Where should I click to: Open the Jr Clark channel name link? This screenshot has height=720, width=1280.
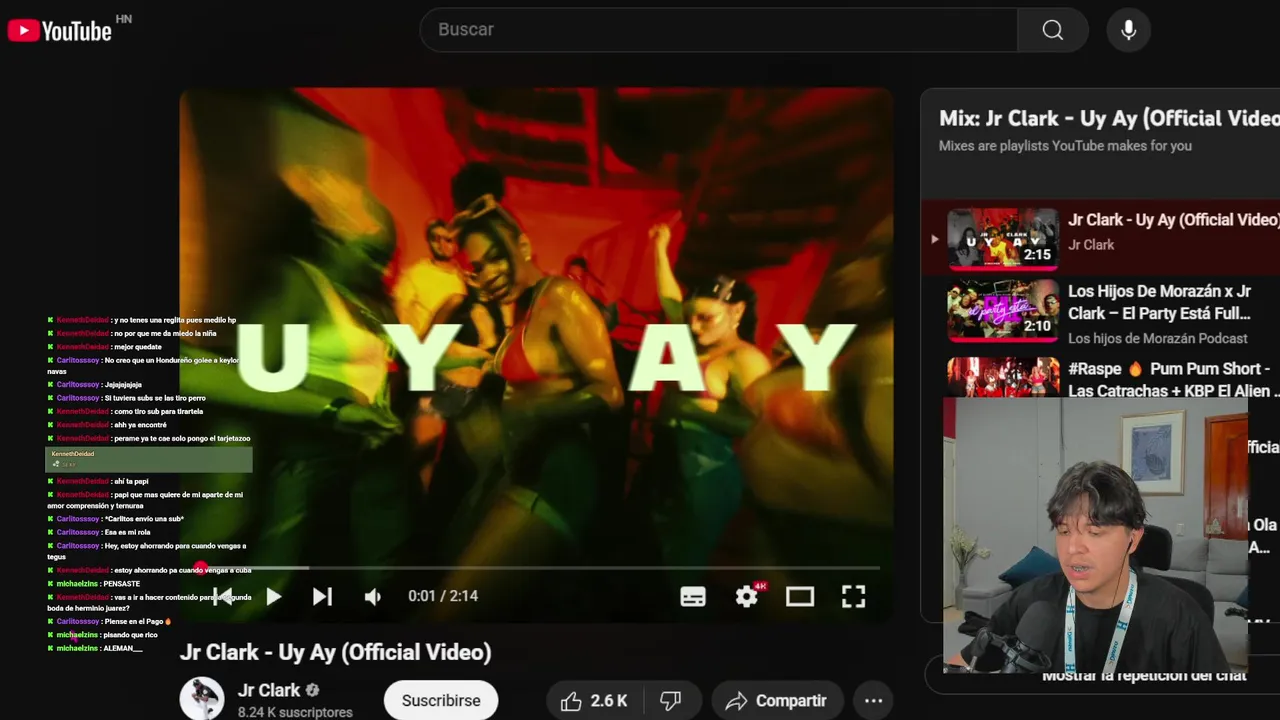[269, 690]
